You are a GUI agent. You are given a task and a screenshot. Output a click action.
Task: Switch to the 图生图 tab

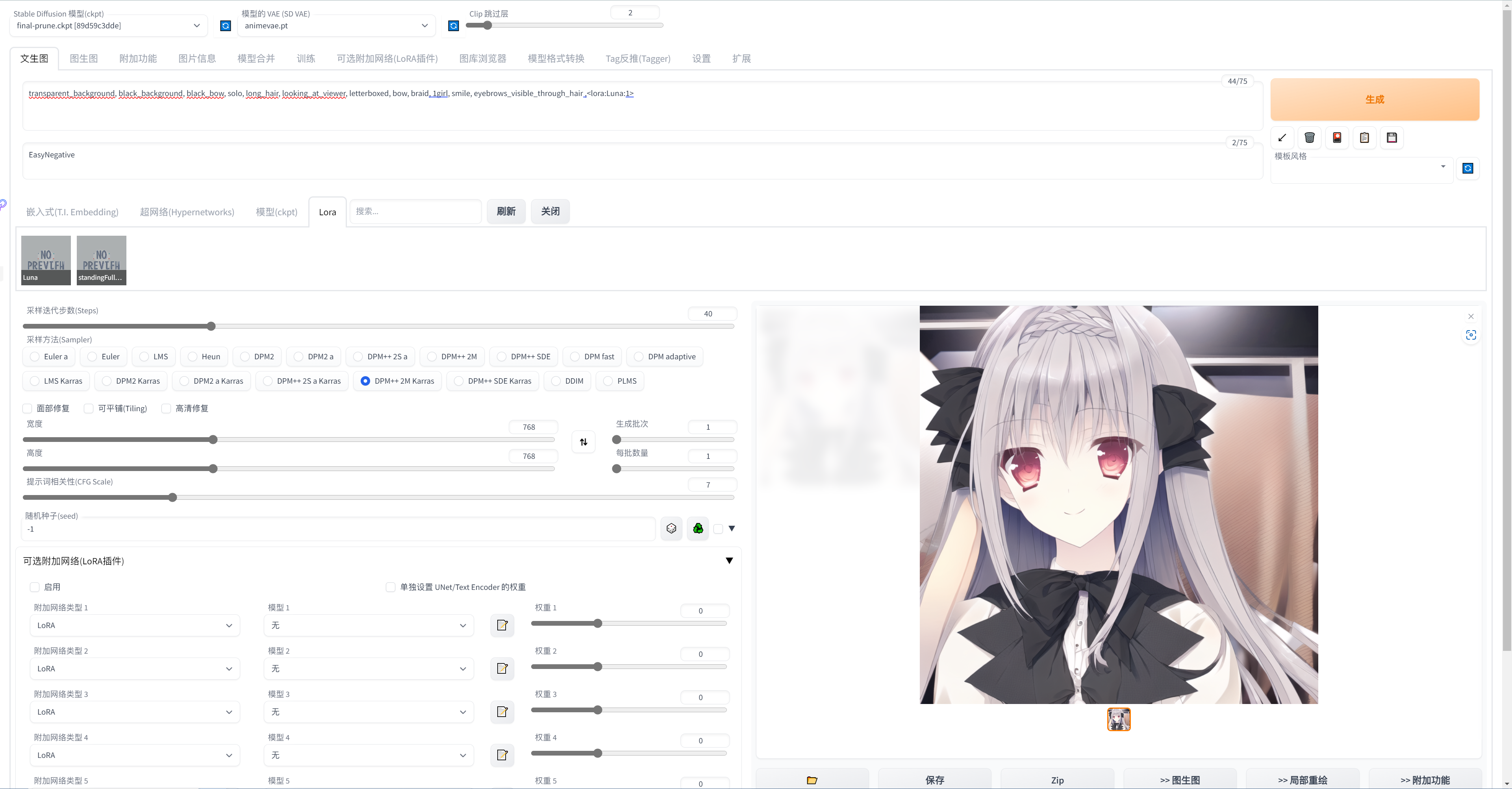[84, 59]
